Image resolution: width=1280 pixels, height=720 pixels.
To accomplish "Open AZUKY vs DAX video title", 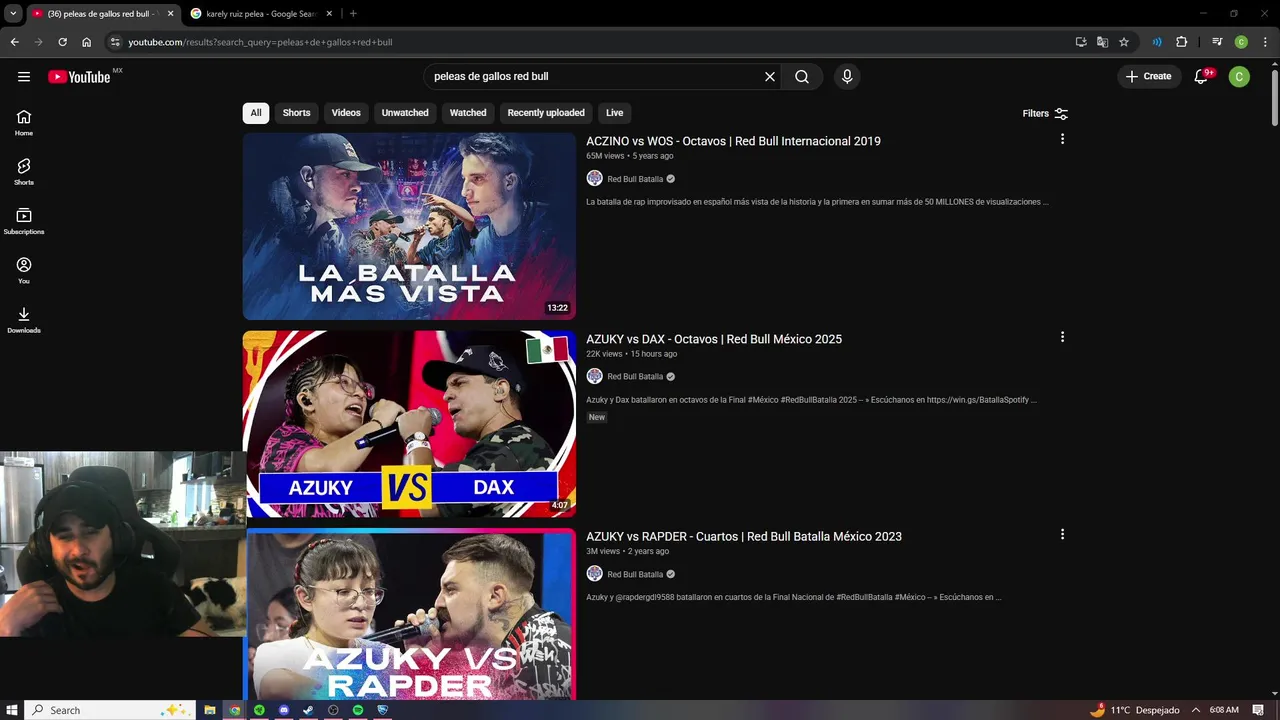I will [x=714, y=339].
